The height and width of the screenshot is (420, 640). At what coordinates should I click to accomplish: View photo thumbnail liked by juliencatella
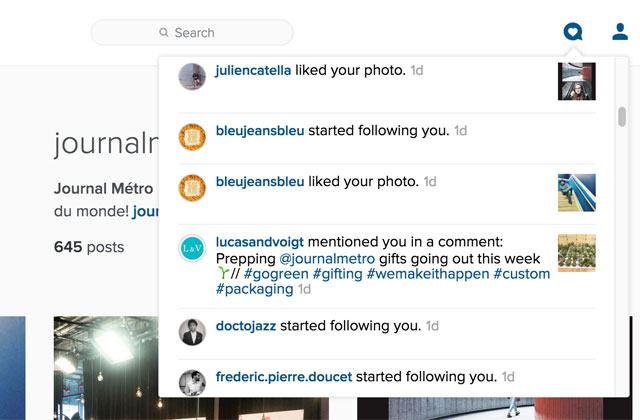coord(577,81)
